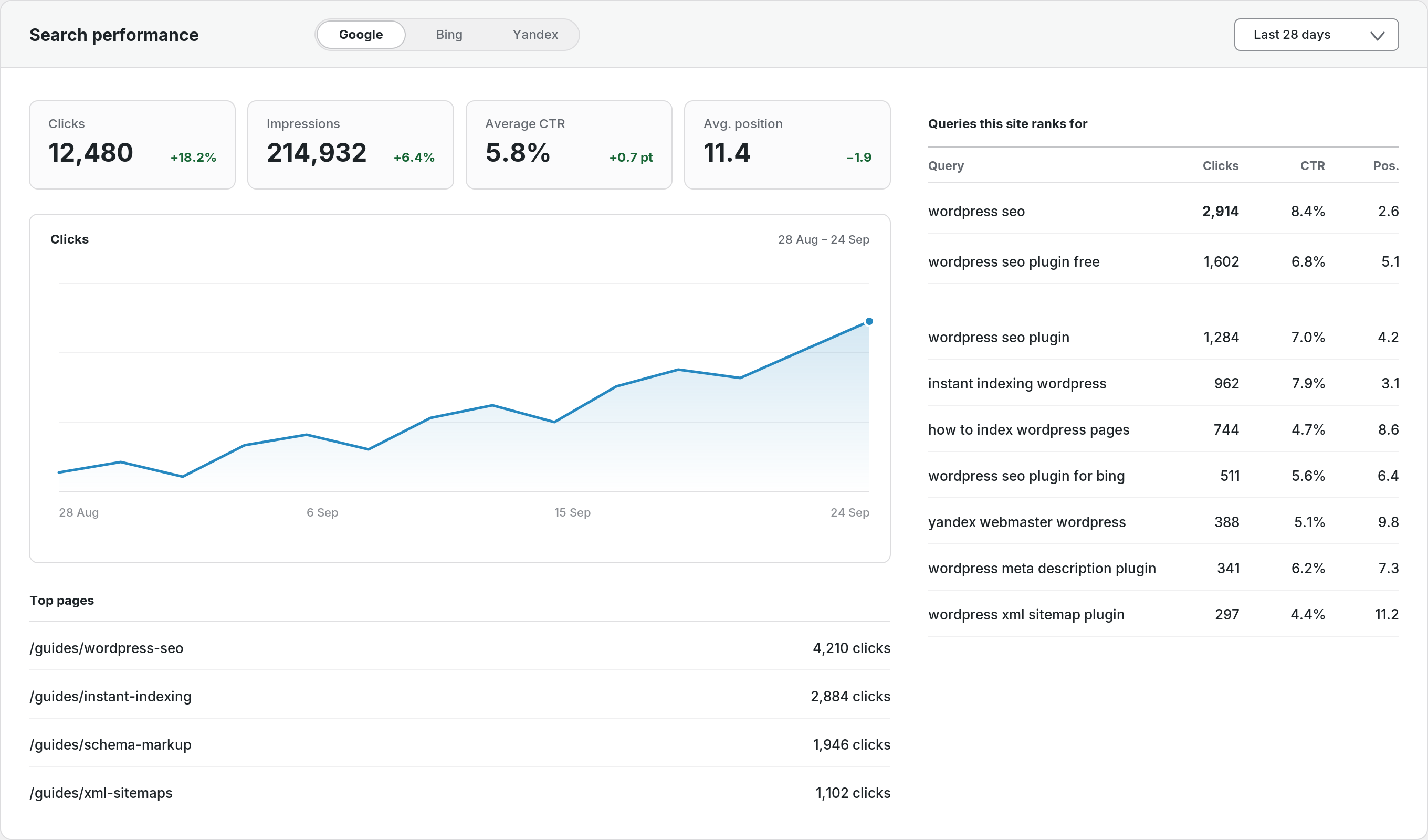
Task: Open 'yandex webmaster wordpress' query
Action: tap(1163, 522)
